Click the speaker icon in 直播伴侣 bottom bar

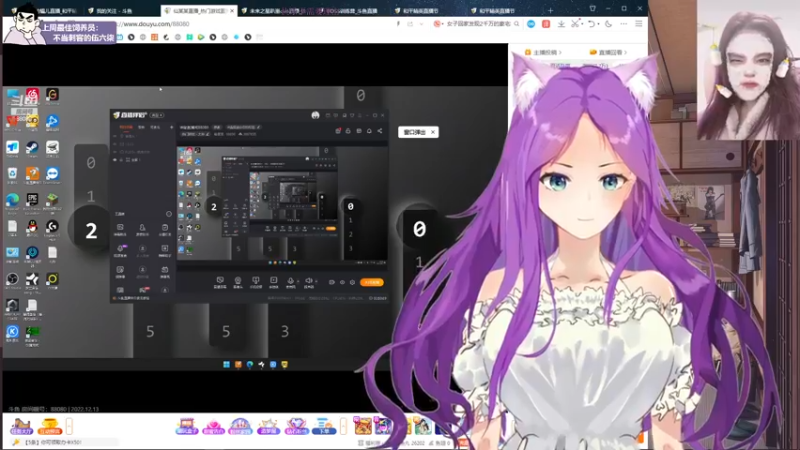[308, 281]
